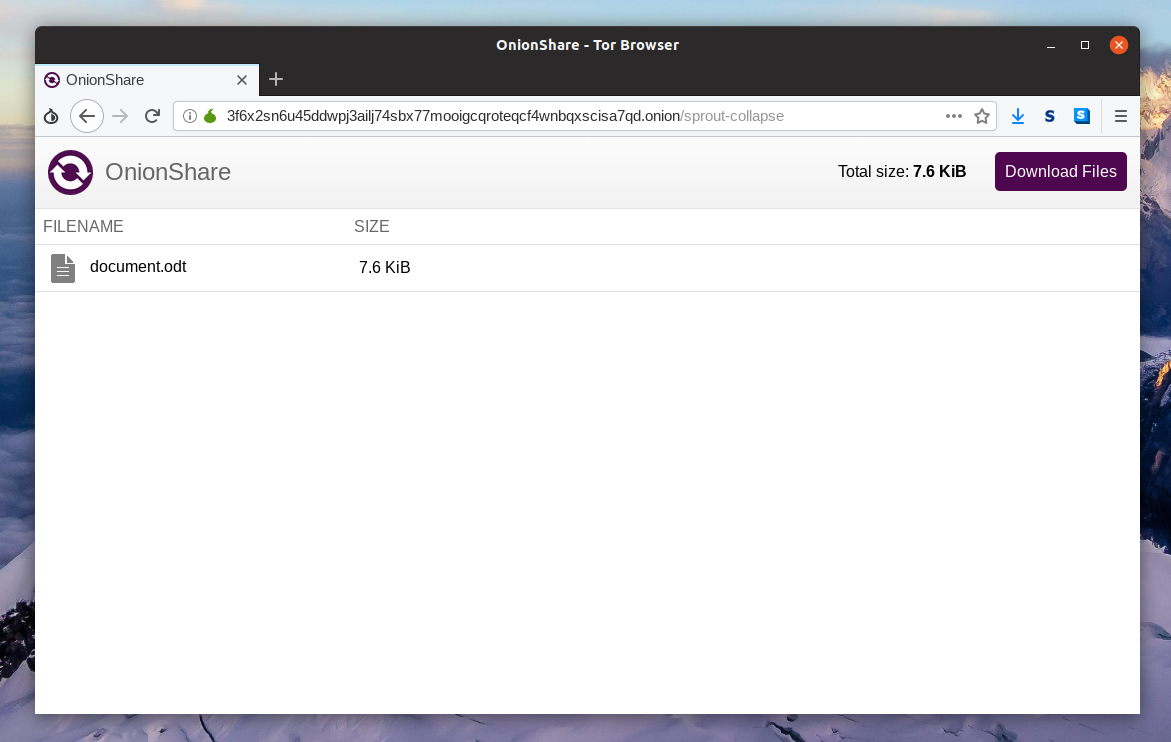Click the NoScript S icon

[x=1049, y=116]
